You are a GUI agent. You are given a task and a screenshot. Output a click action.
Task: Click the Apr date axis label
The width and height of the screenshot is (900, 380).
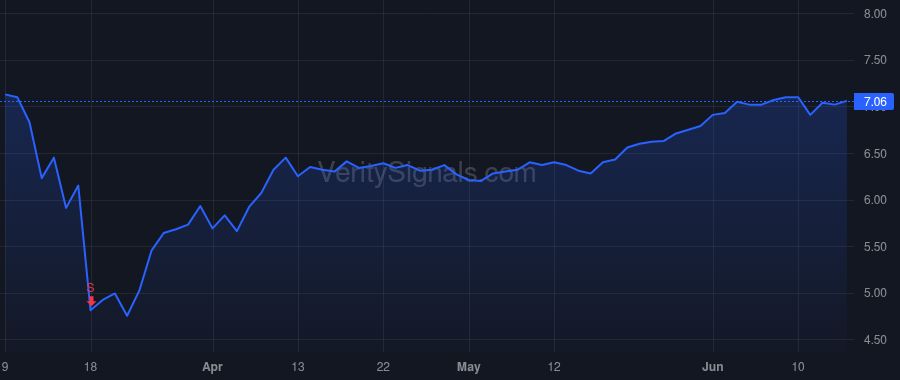[x=212, y=367]
